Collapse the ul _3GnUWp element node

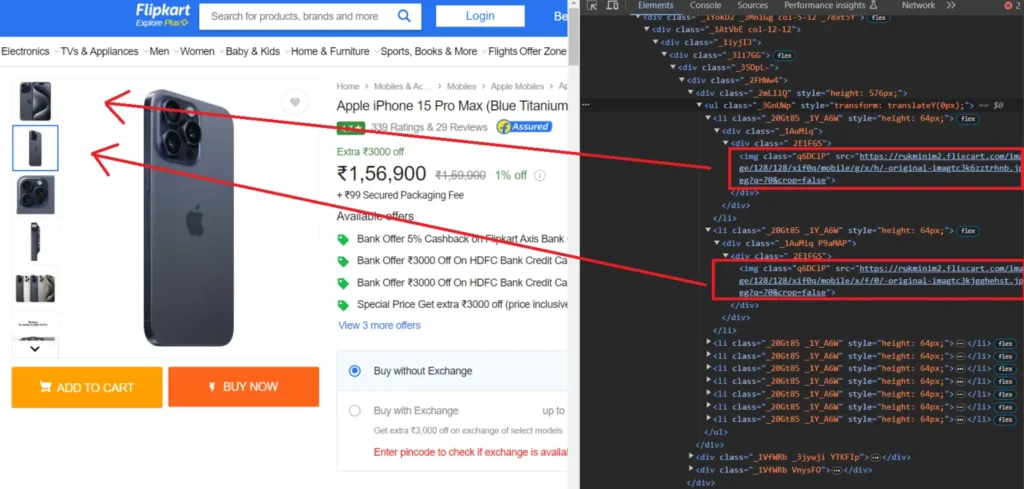point(699,105)
